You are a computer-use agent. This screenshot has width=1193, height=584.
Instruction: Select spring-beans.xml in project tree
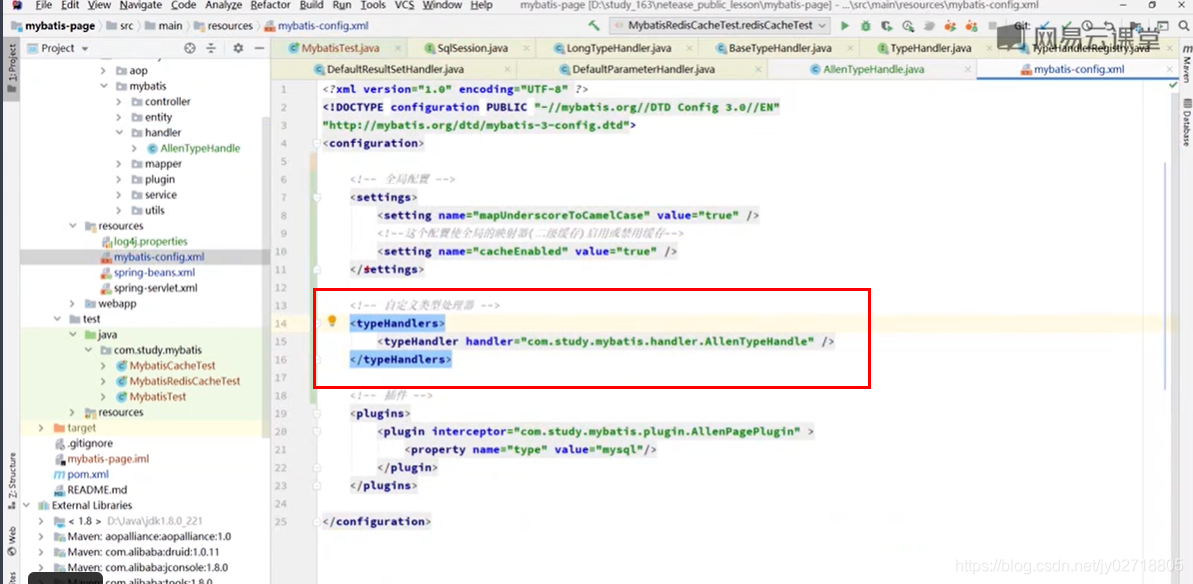[154, 272]
